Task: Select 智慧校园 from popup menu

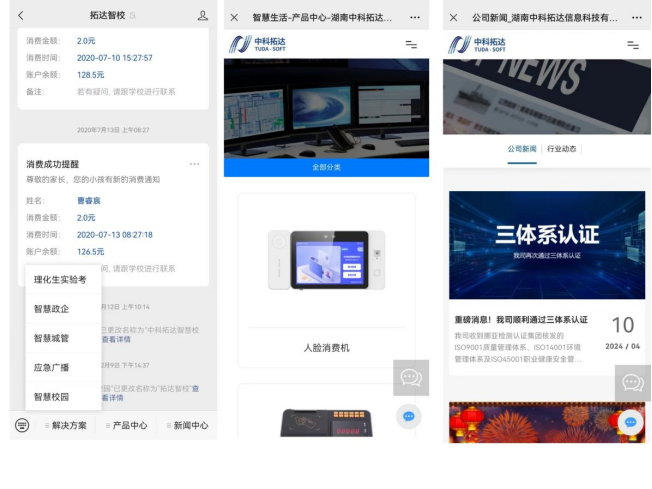Action: [64, 397]
